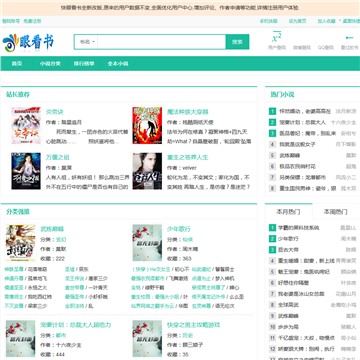Open the 书名 search type dropdown
Screen dimensions: 360x360
click(x=87, y=42)
